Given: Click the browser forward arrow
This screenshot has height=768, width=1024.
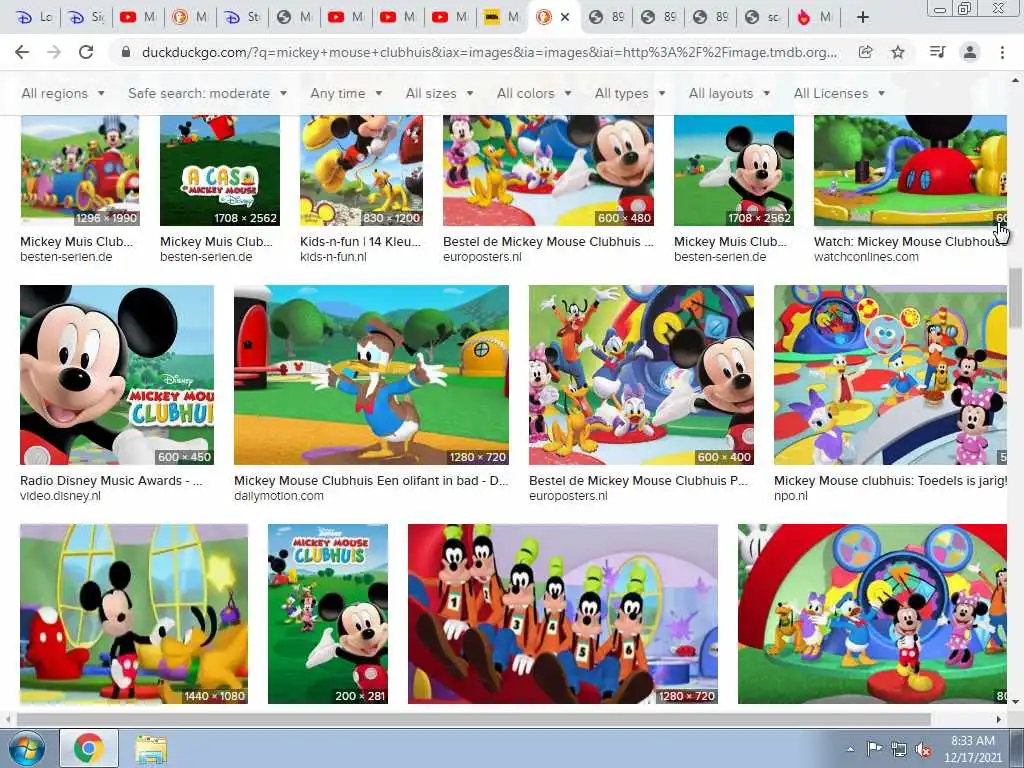Looking at the screenshot, I should [x=54, y=52].
